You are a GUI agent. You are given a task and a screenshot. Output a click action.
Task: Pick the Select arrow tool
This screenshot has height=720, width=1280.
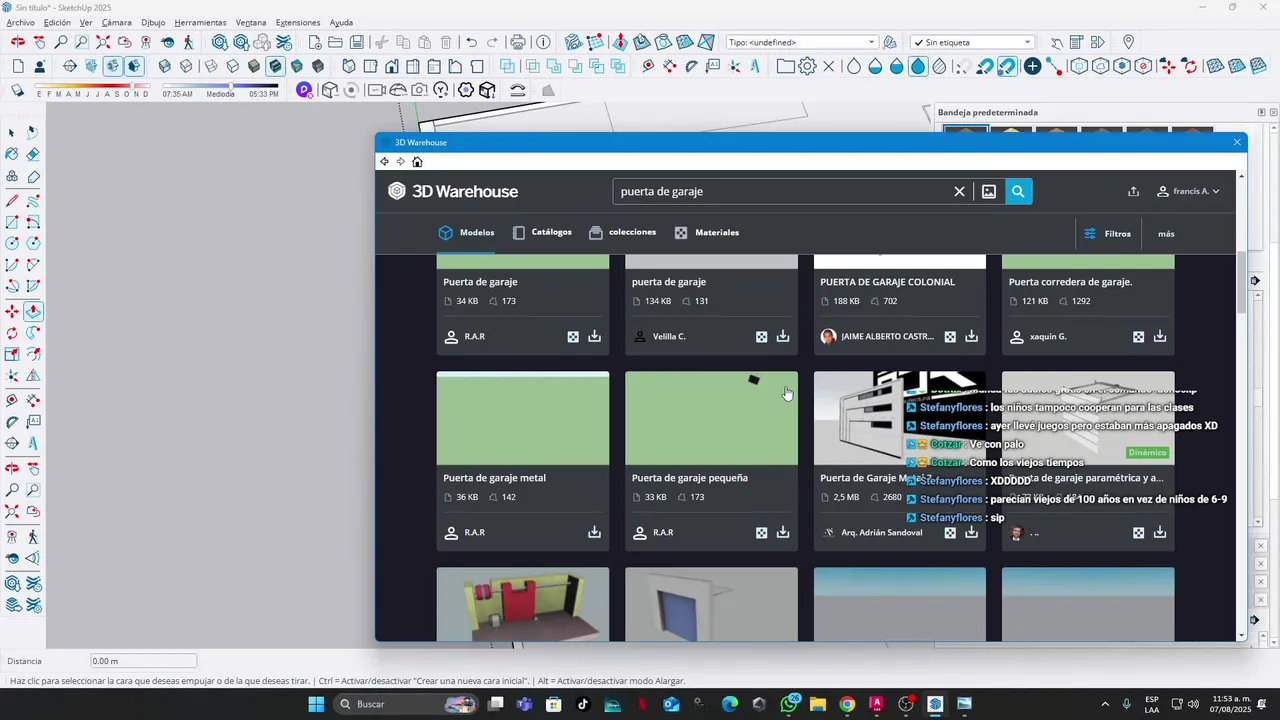click(x=12, y=132)
